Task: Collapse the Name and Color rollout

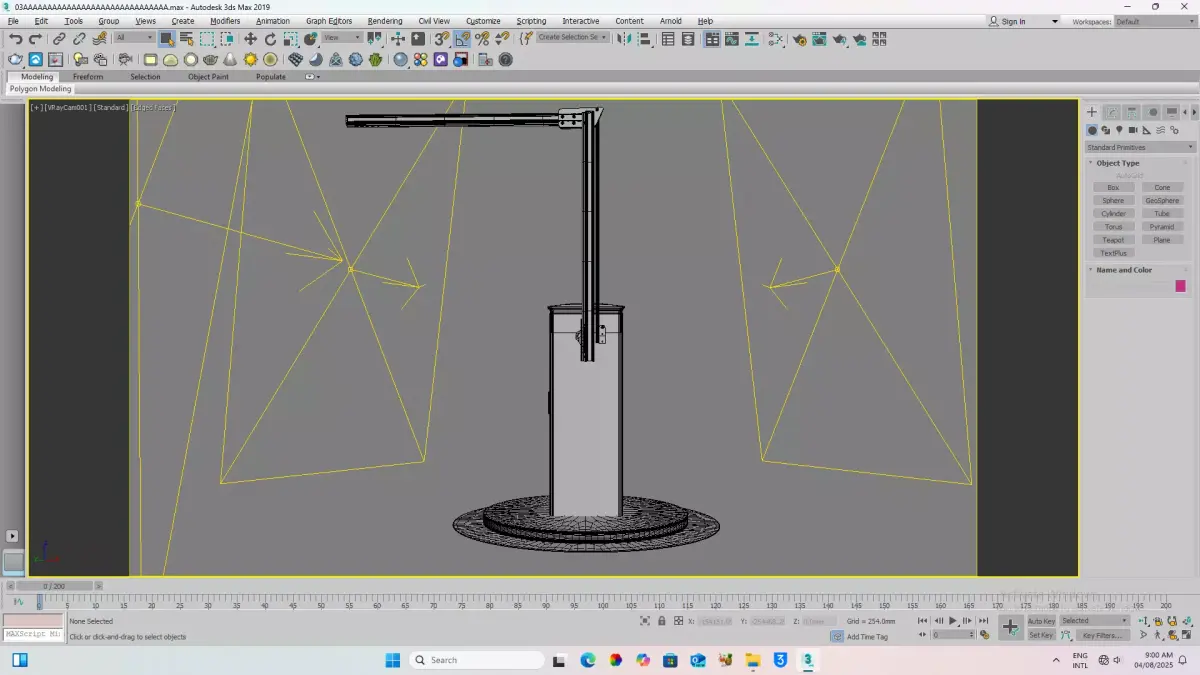Action: point(1123,270)
